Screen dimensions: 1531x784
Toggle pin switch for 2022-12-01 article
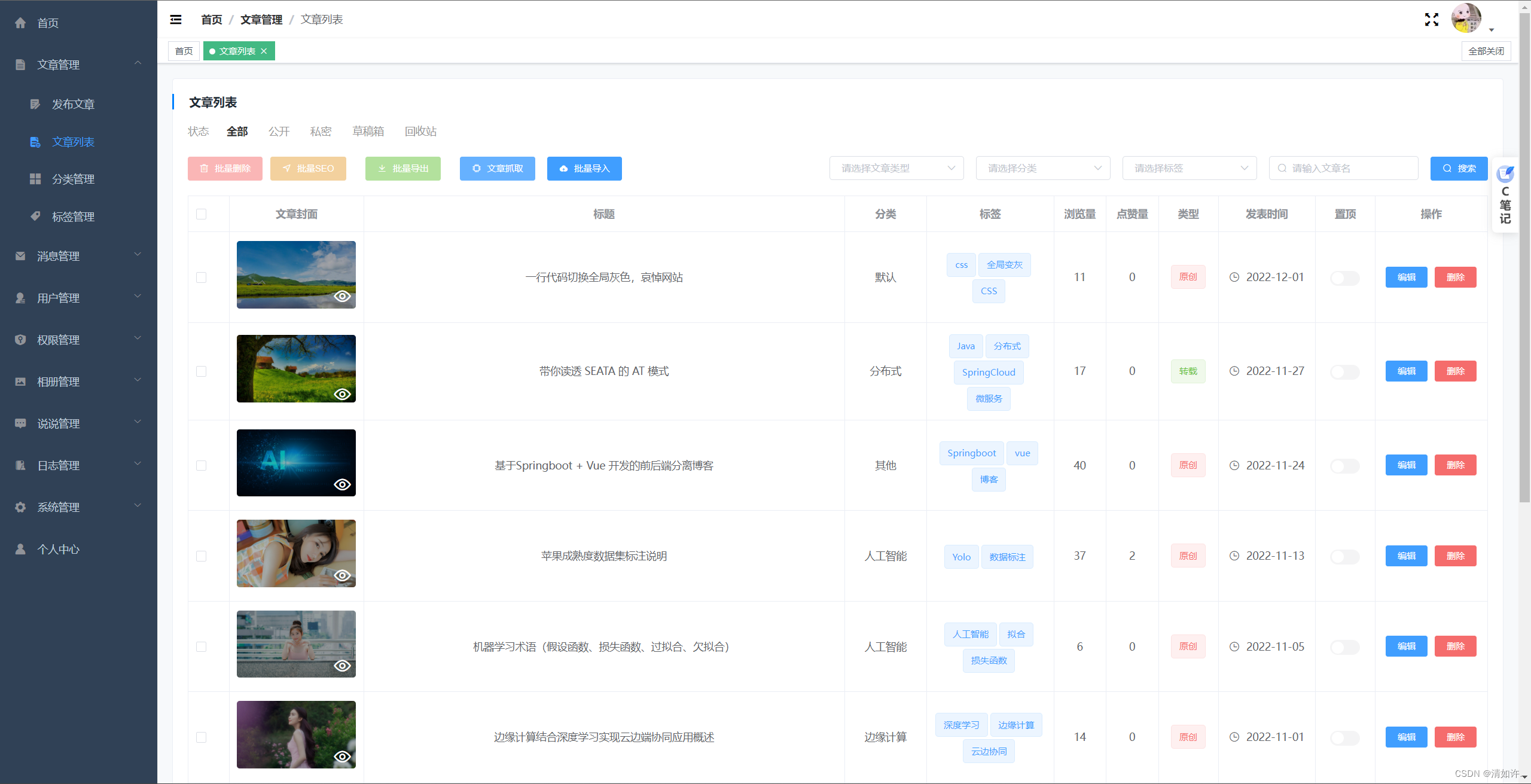[x=1344, y=277]
